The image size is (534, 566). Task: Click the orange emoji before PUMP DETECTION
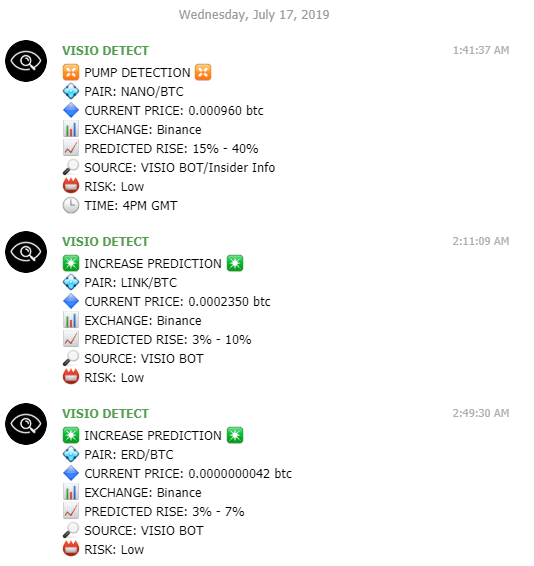click(x=71, y=72)
